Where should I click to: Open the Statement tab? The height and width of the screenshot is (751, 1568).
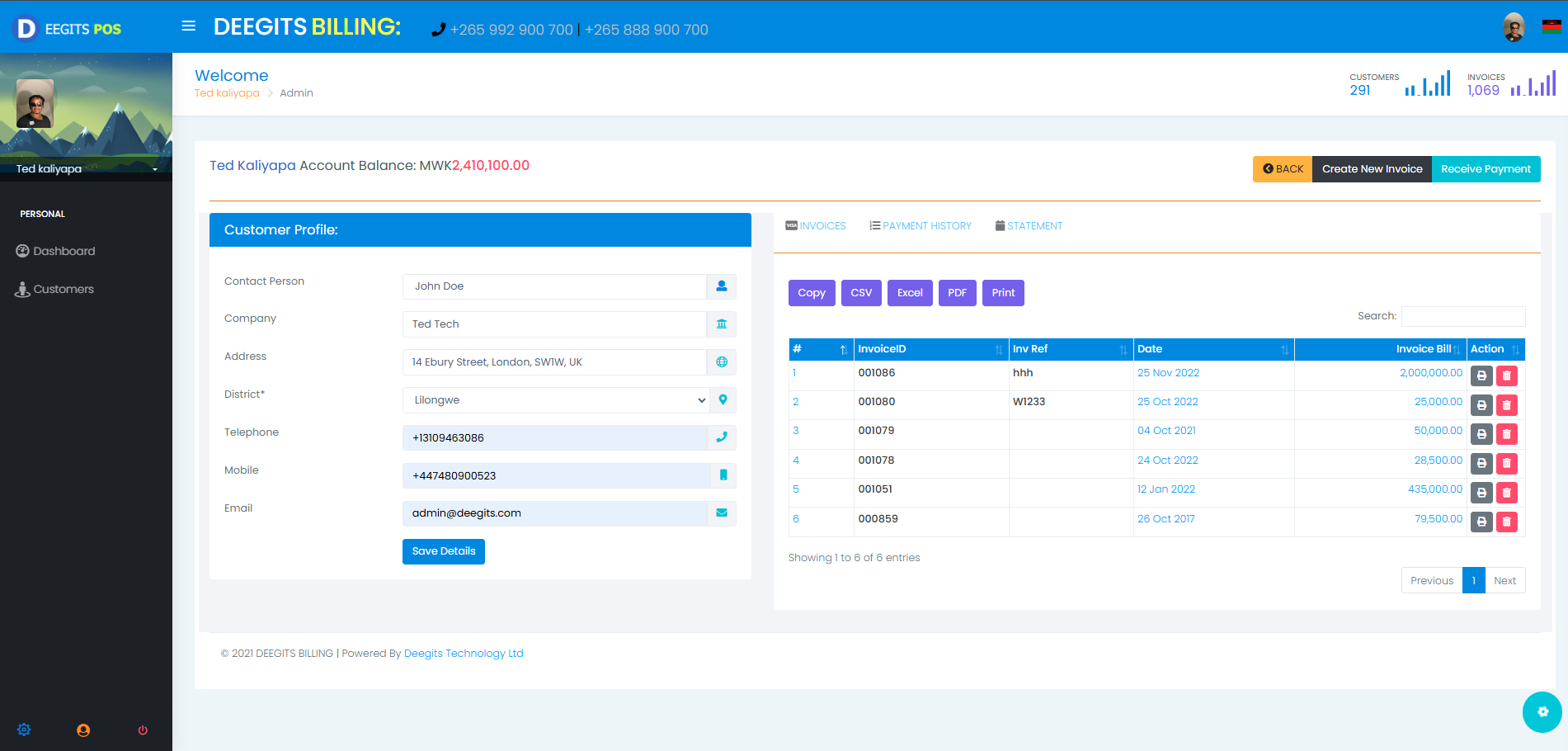pyautogui.click(x=1029, y=226)
